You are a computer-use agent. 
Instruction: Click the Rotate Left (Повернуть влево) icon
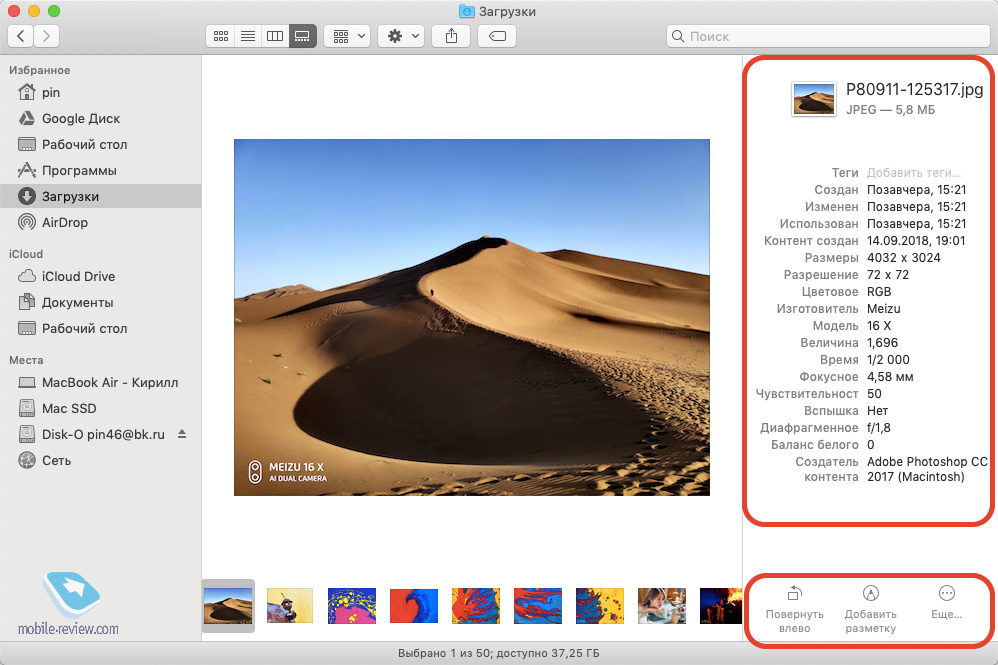pos(795,594)
